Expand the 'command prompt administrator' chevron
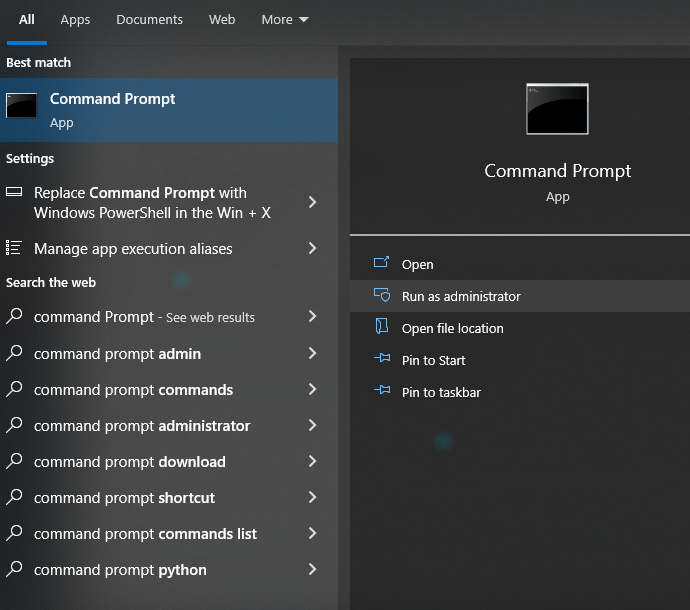The width and height of the screenshot is (690, 610). [x=312, y=425]
